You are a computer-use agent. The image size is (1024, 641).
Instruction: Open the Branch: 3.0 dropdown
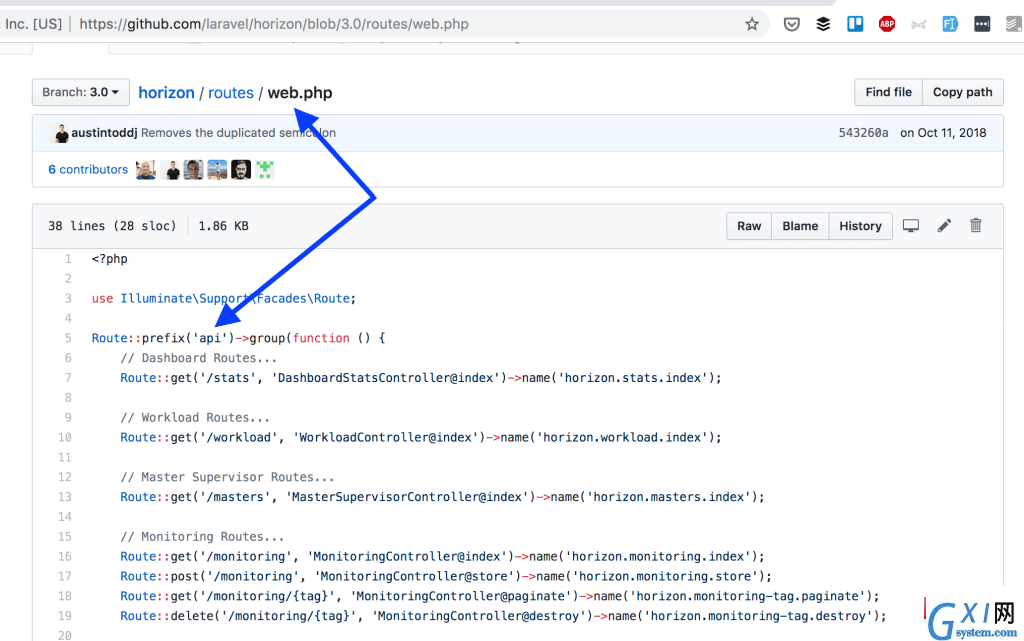tap(80, 92)
